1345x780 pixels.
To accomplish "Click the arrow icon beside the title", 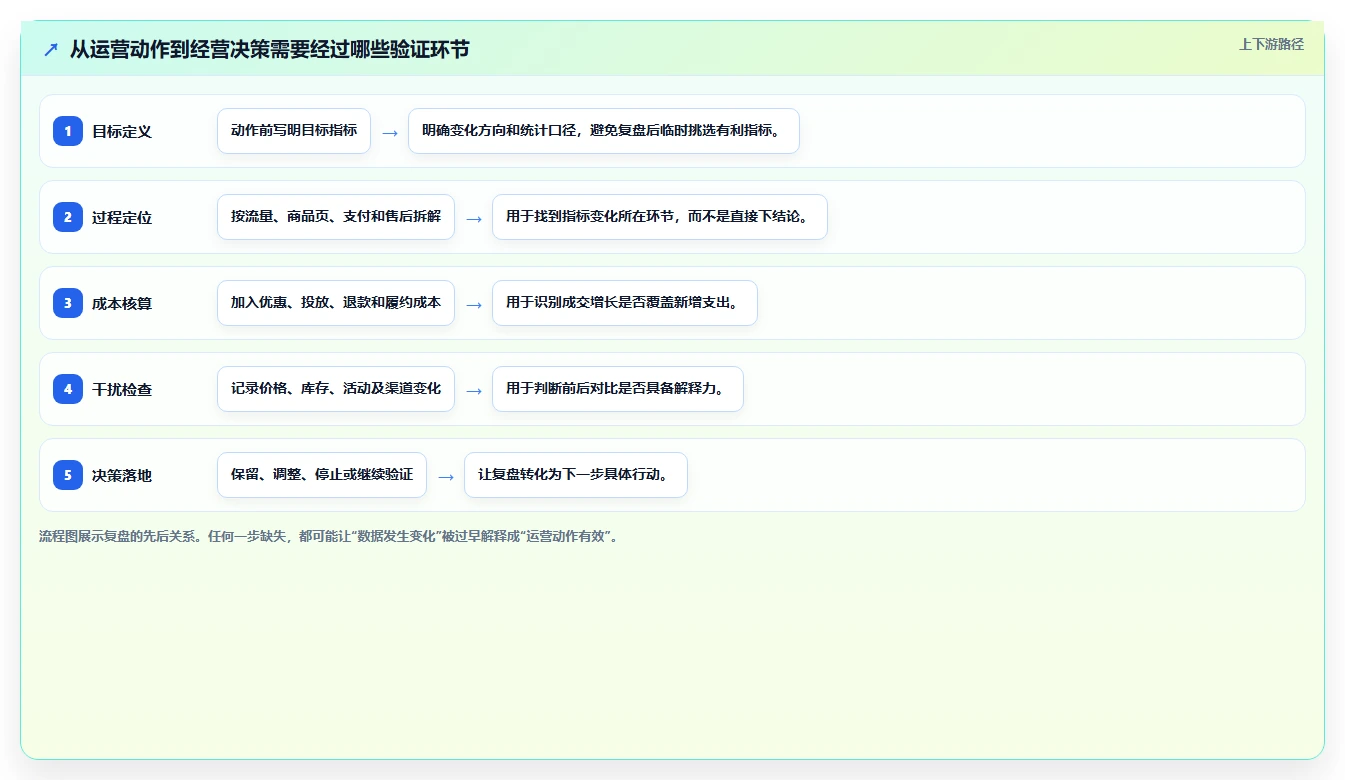I will pyautogui.click(x=51, y=49).
